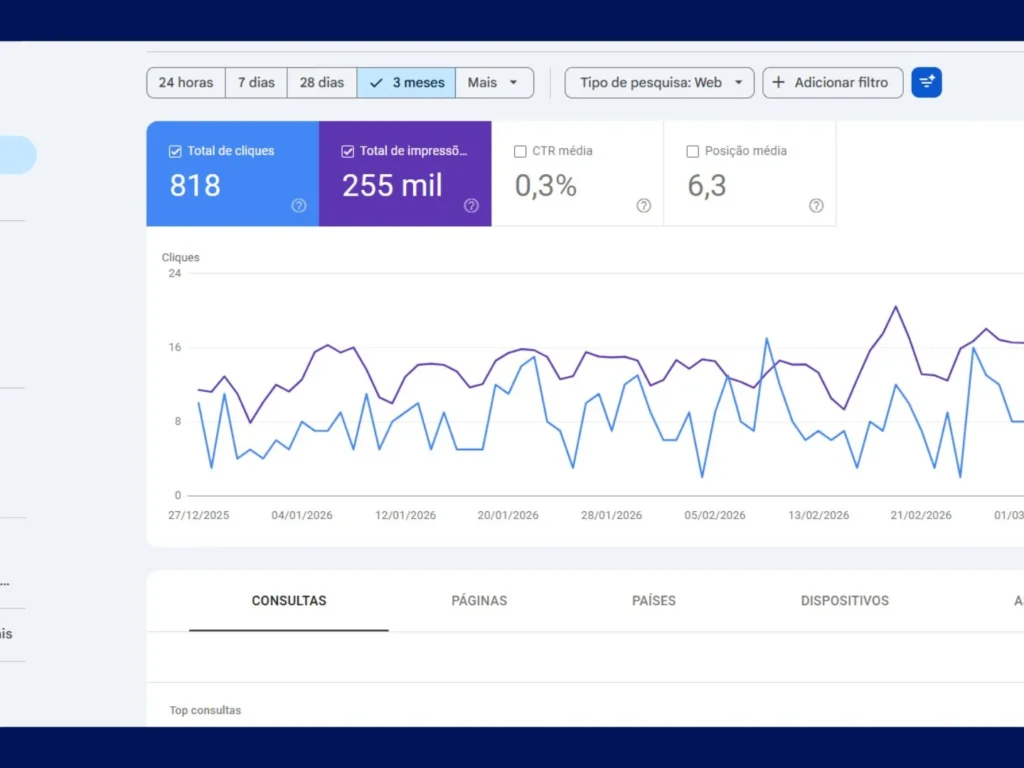Open the help tooltip on Total de impressões card
Screen dimensions: 1024x768
pyautogui.click(x=471, y=206)
